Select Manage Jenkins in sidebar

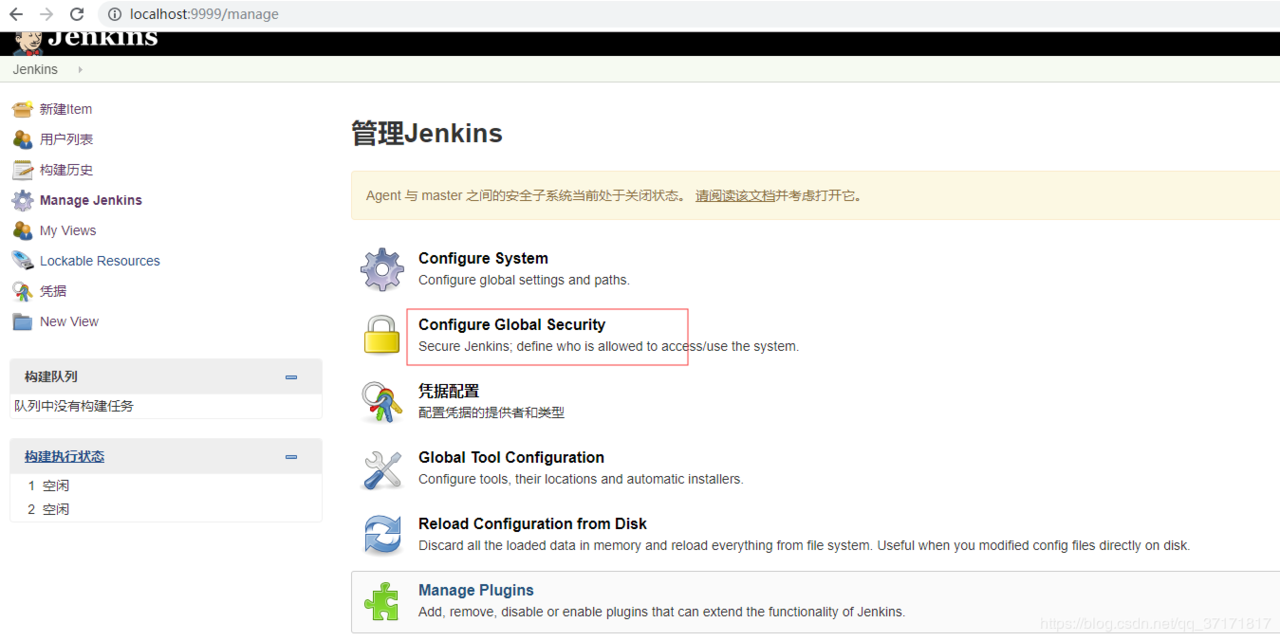(x=91, y=200)
